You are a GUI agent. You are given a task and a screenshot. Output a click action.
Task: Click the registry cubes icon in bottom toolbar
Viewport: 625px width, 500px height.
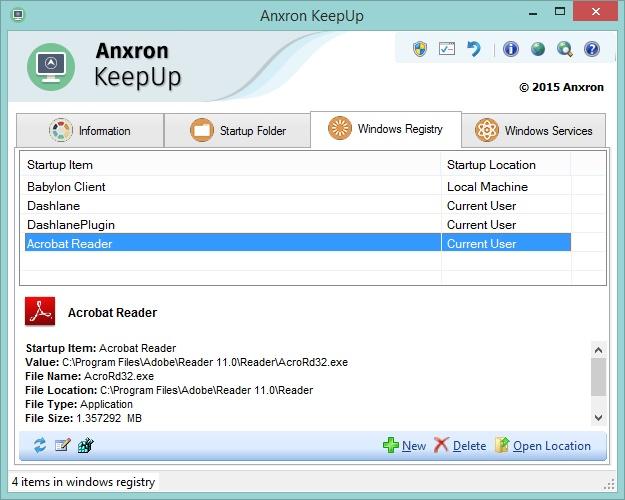pos(86,445)
